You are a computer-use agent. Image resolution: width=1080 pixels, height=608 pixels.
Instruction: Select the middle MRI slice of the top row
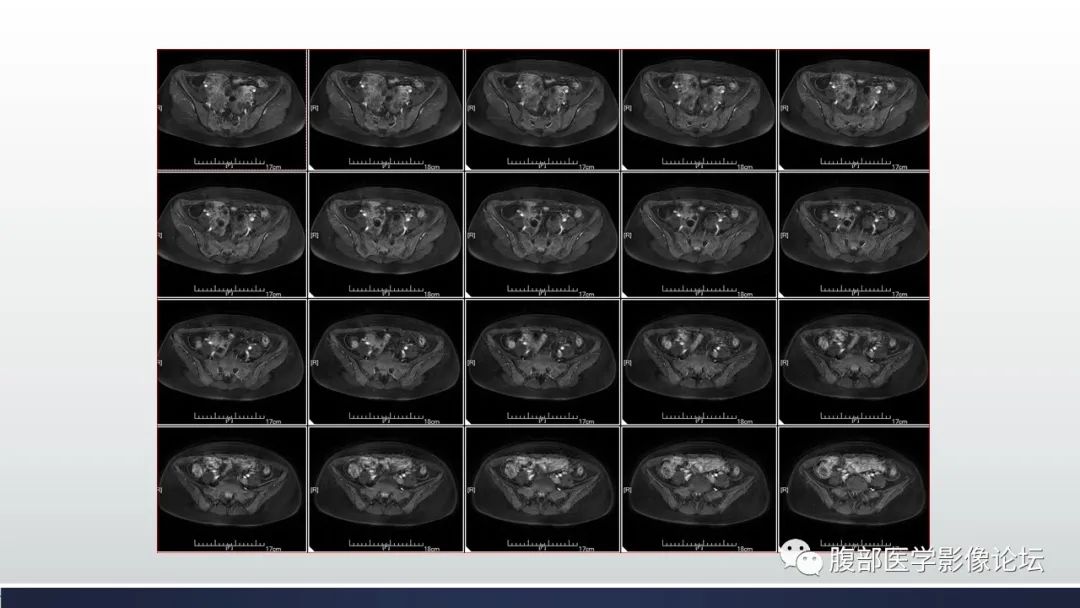click(542, 105)
